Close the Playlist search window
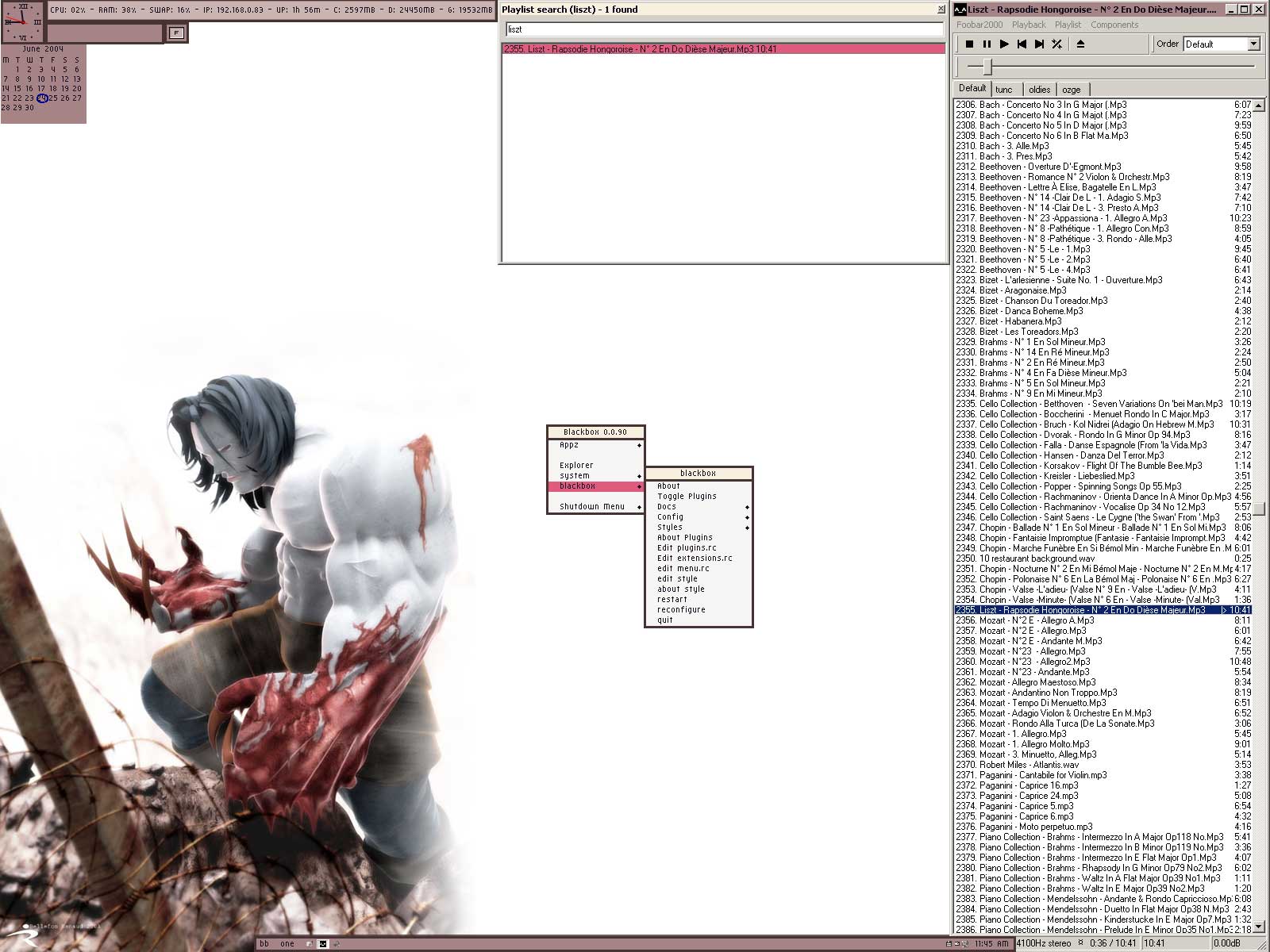The height and width of the screenshot is (952, 1270). click(x=941, y=10)
